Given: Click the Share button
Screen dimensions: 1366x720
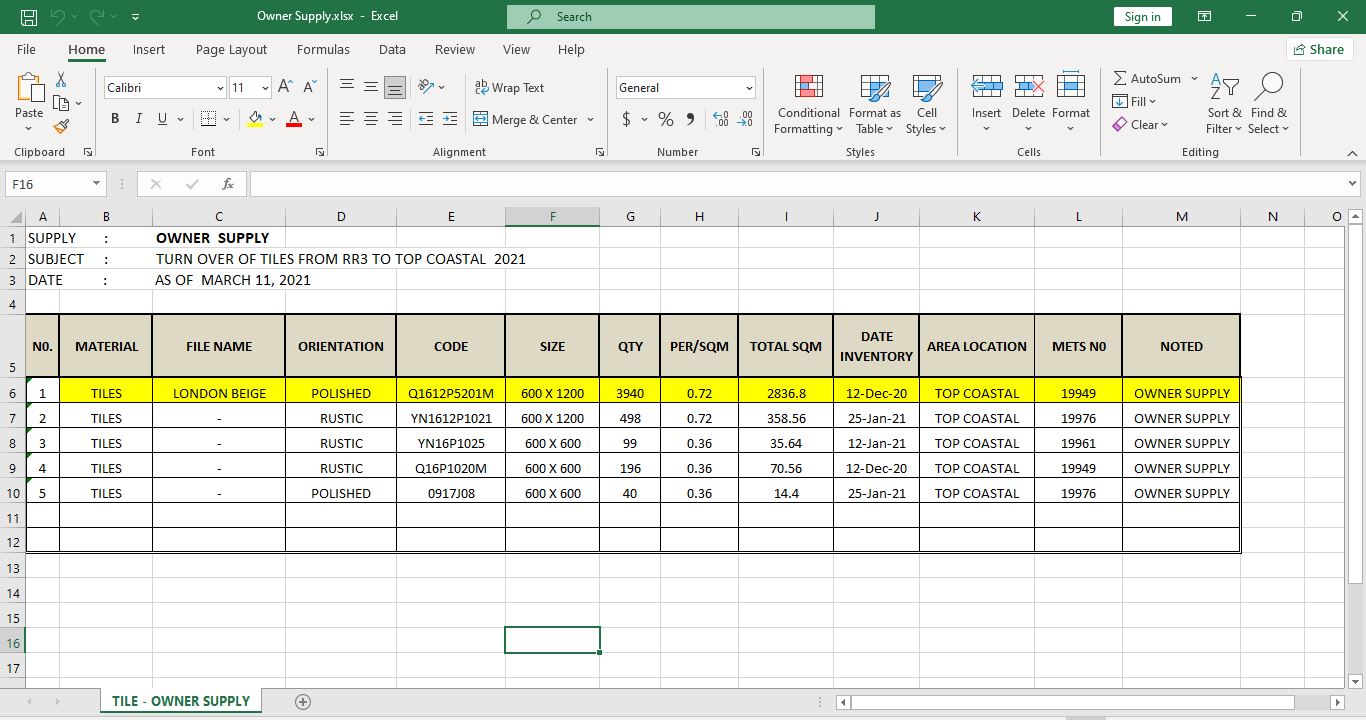Looking at the screenshot, I should (x=1318, y=49).
